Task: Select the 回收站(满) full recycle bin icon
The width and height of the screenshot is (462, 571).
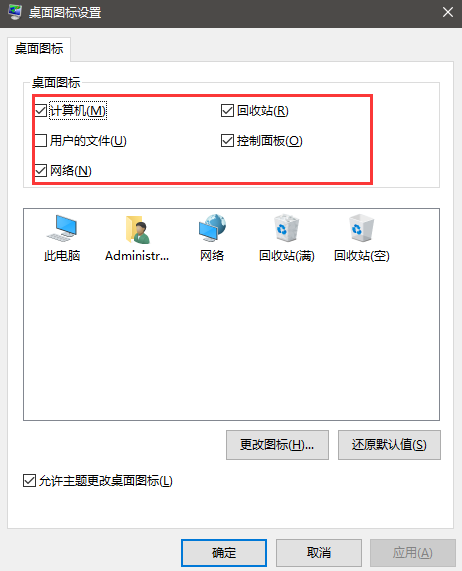Action: (287, 228)
